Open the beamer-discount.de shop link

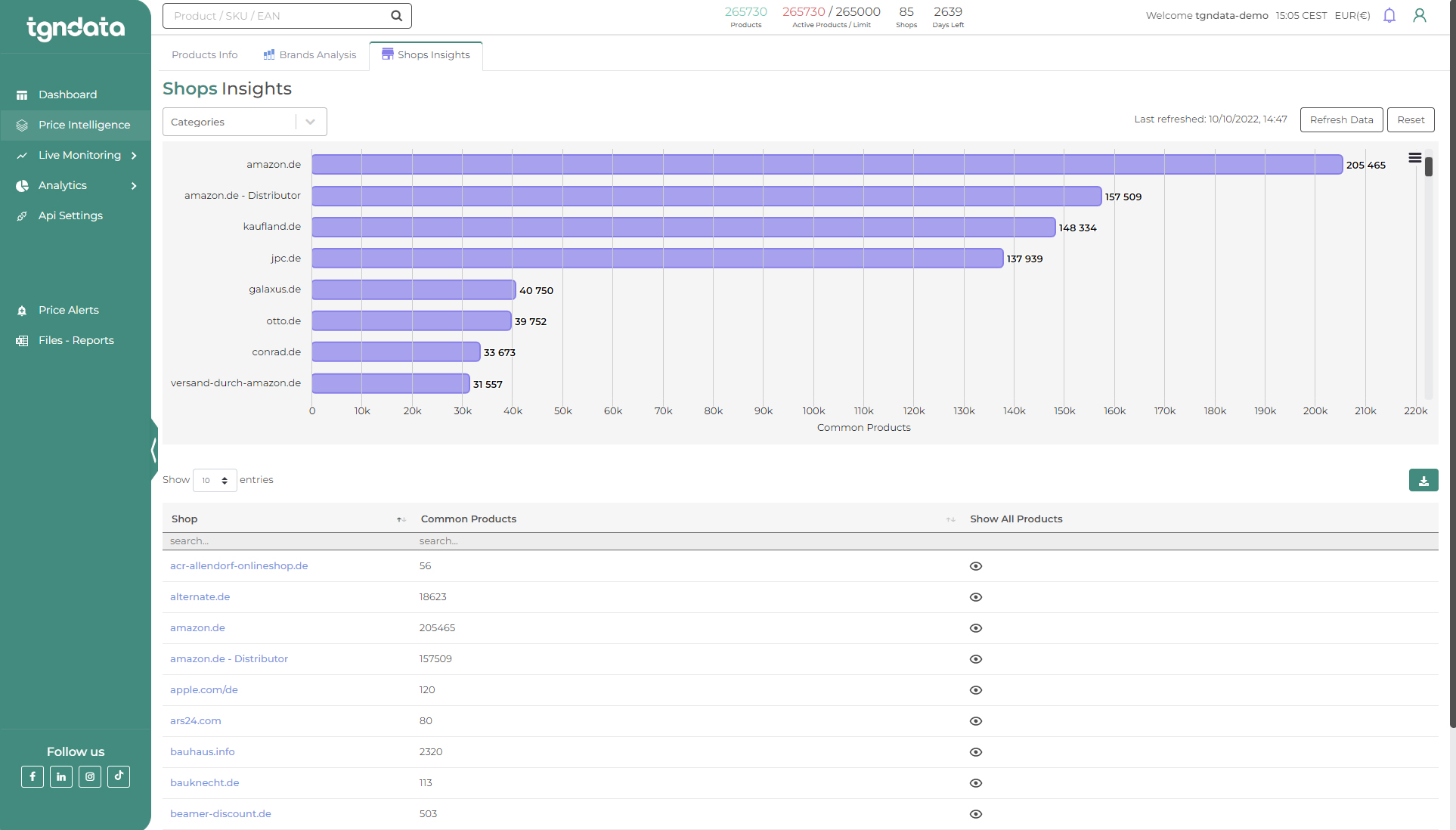tap(221, 814)
